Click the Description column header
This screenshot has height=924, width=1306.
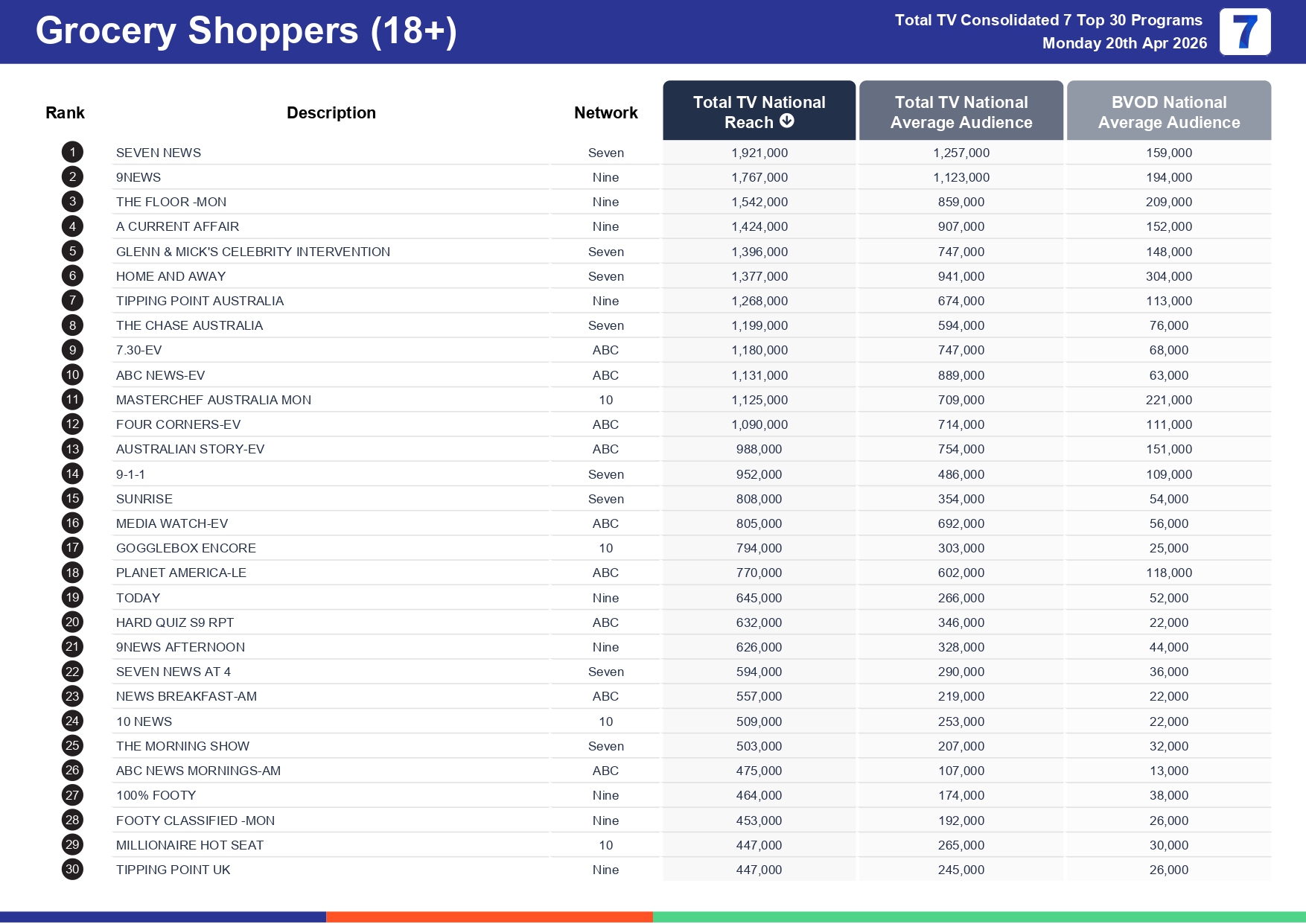click(331, 113)
